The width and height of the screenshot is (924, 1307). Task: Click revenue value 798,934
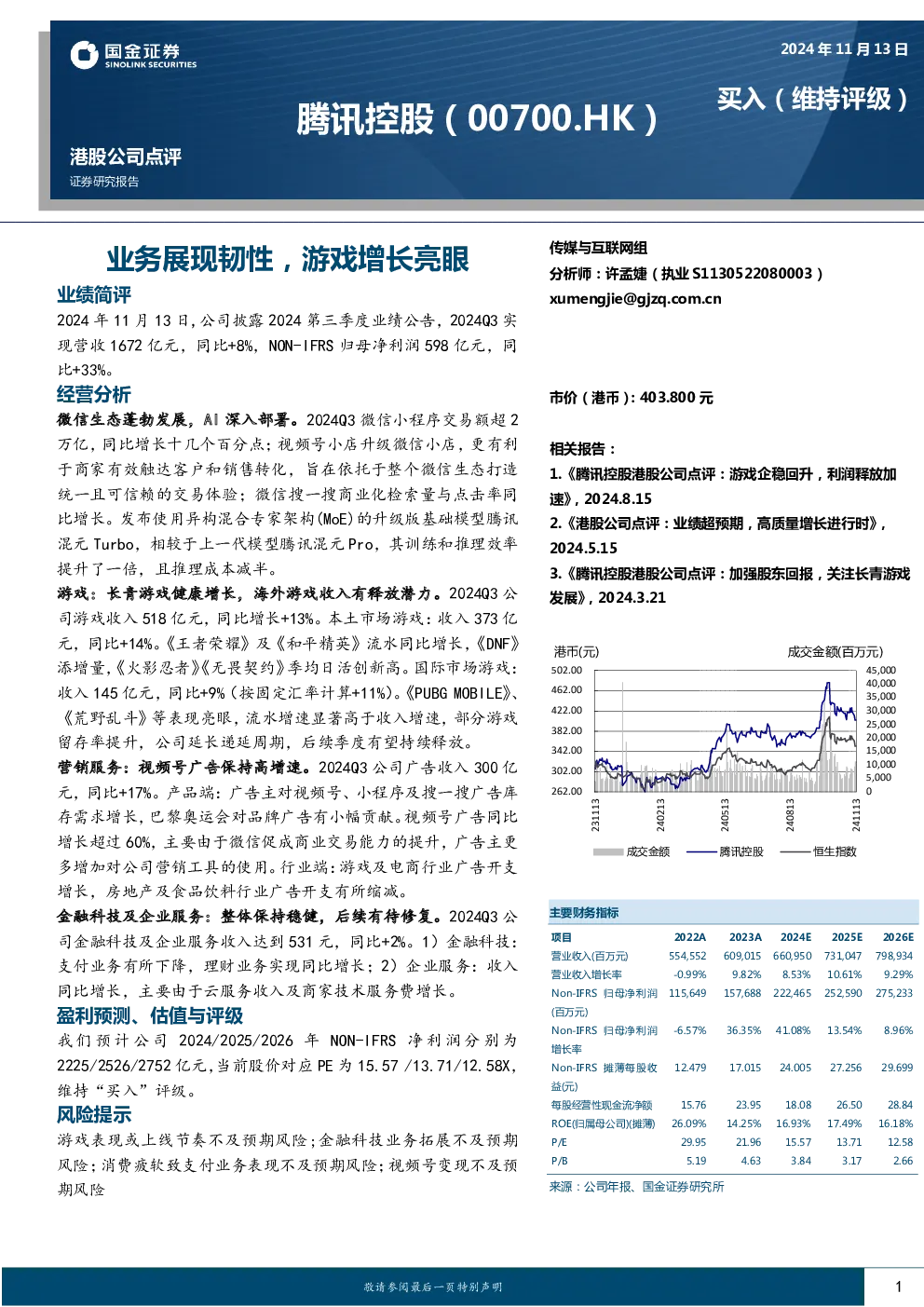point(894,956)
